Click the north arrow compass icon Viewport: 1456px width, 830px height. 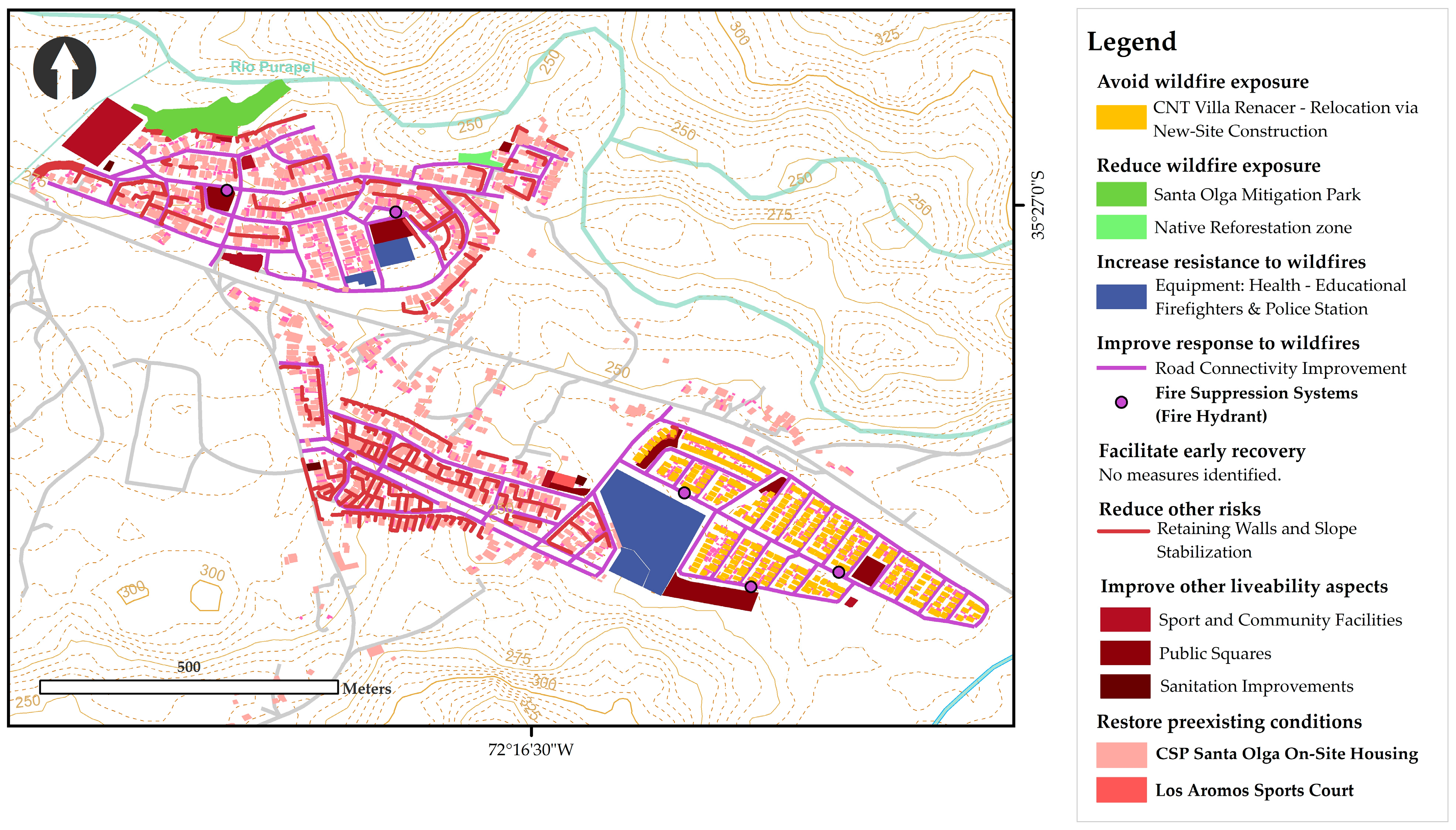point(64,68)
